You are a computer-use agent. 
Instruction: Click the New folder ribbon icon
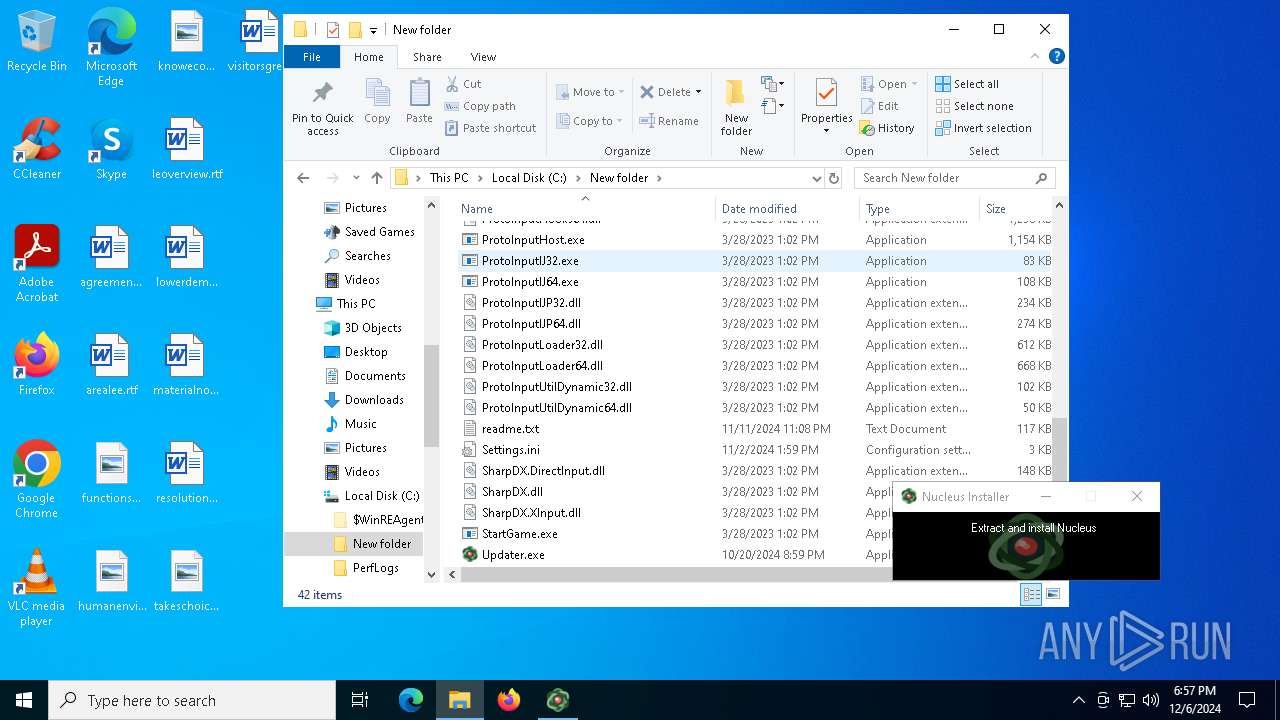736,108
